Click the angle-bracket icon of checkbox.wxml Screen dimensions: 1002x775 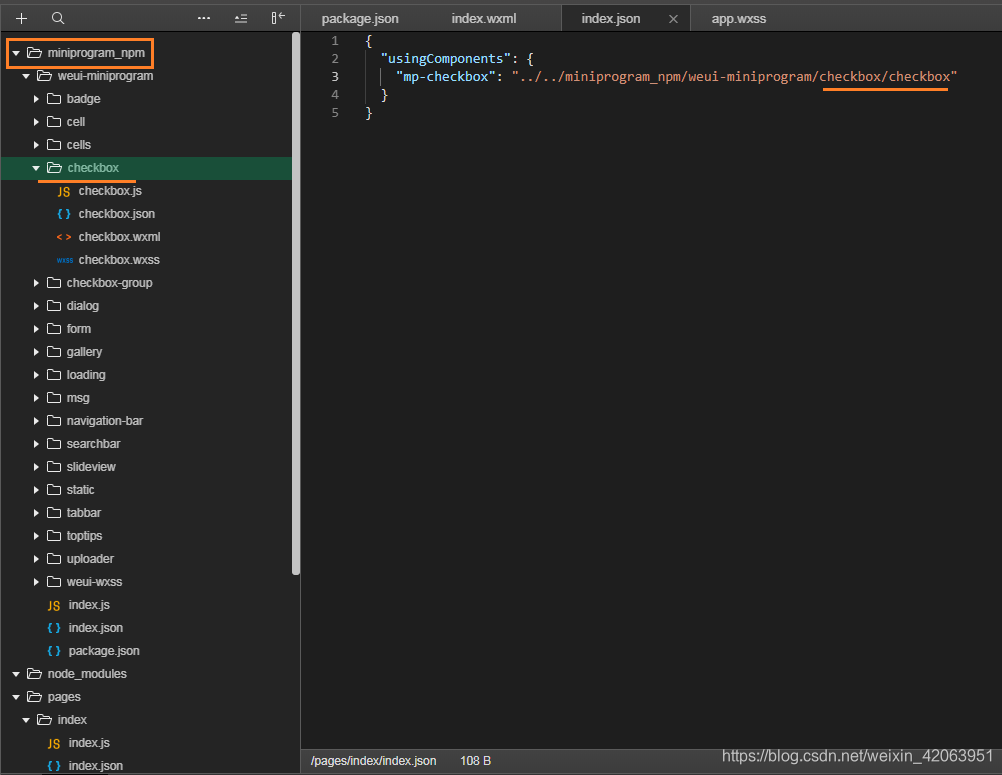[64, 237]
